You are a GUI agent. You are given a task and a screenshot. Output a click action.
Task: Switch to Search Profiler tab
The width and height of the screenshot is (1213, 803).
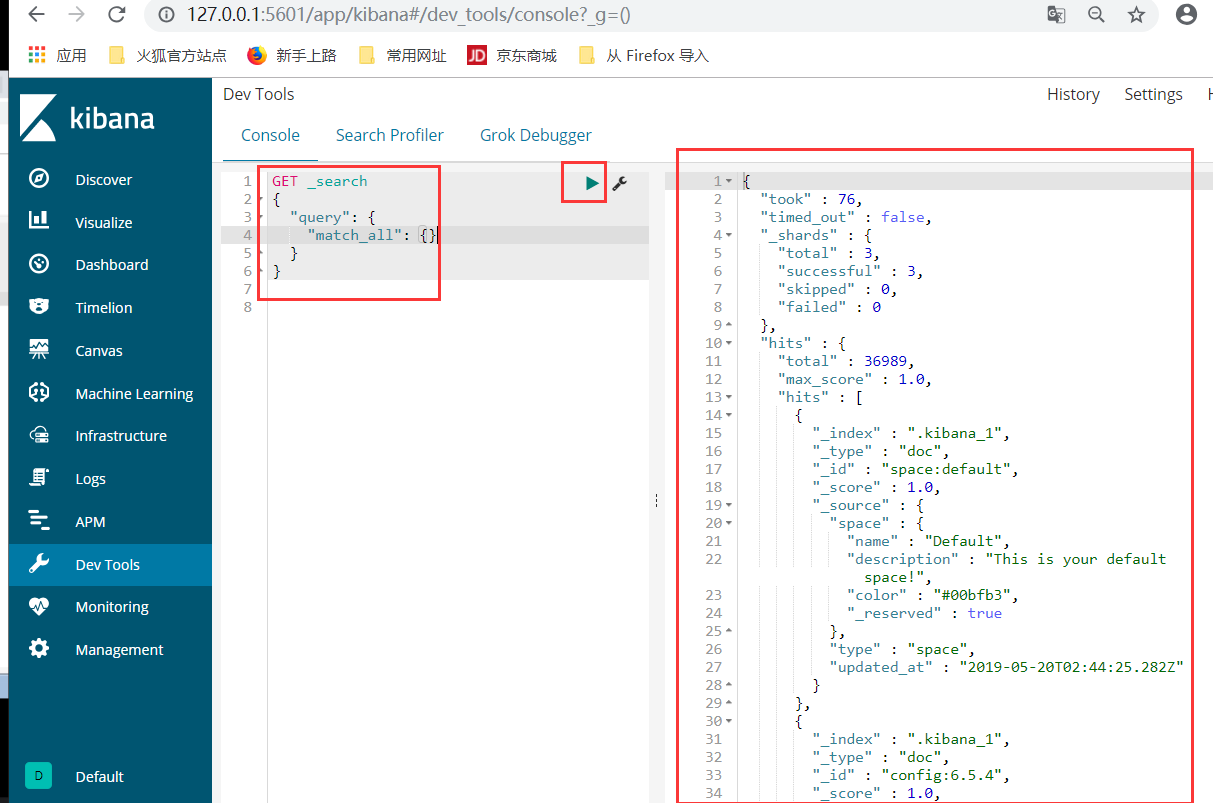[389, 135]
